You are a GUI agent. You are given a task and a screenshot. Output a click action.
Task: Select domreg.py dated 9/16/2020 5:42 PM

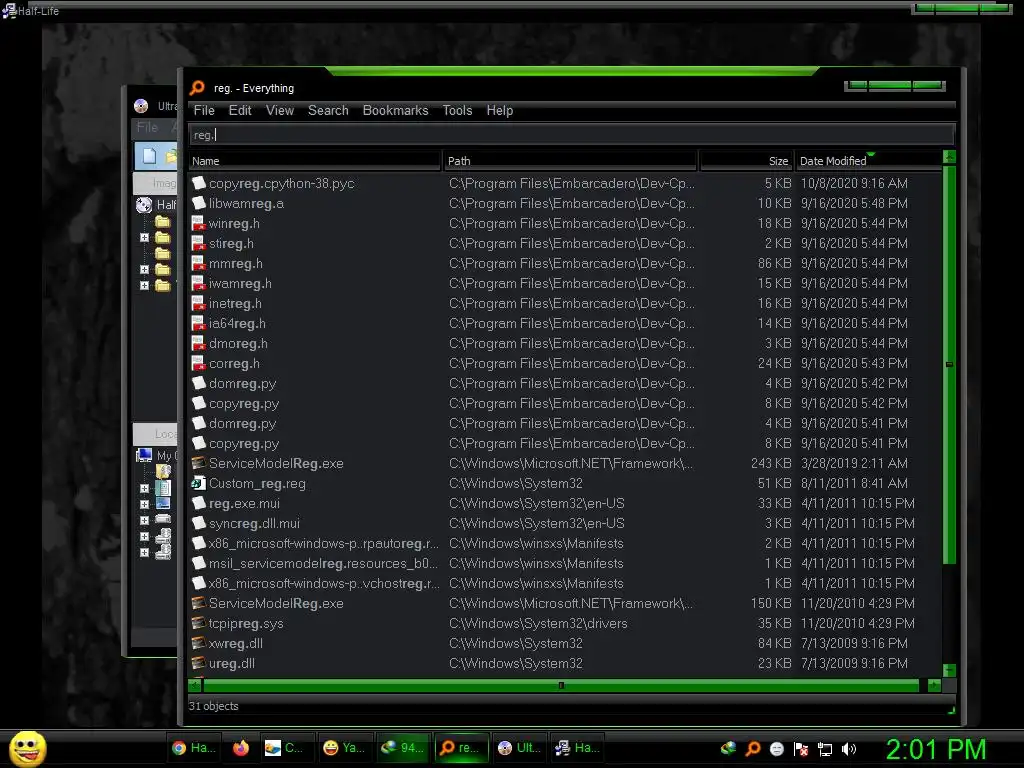(242, 384)
